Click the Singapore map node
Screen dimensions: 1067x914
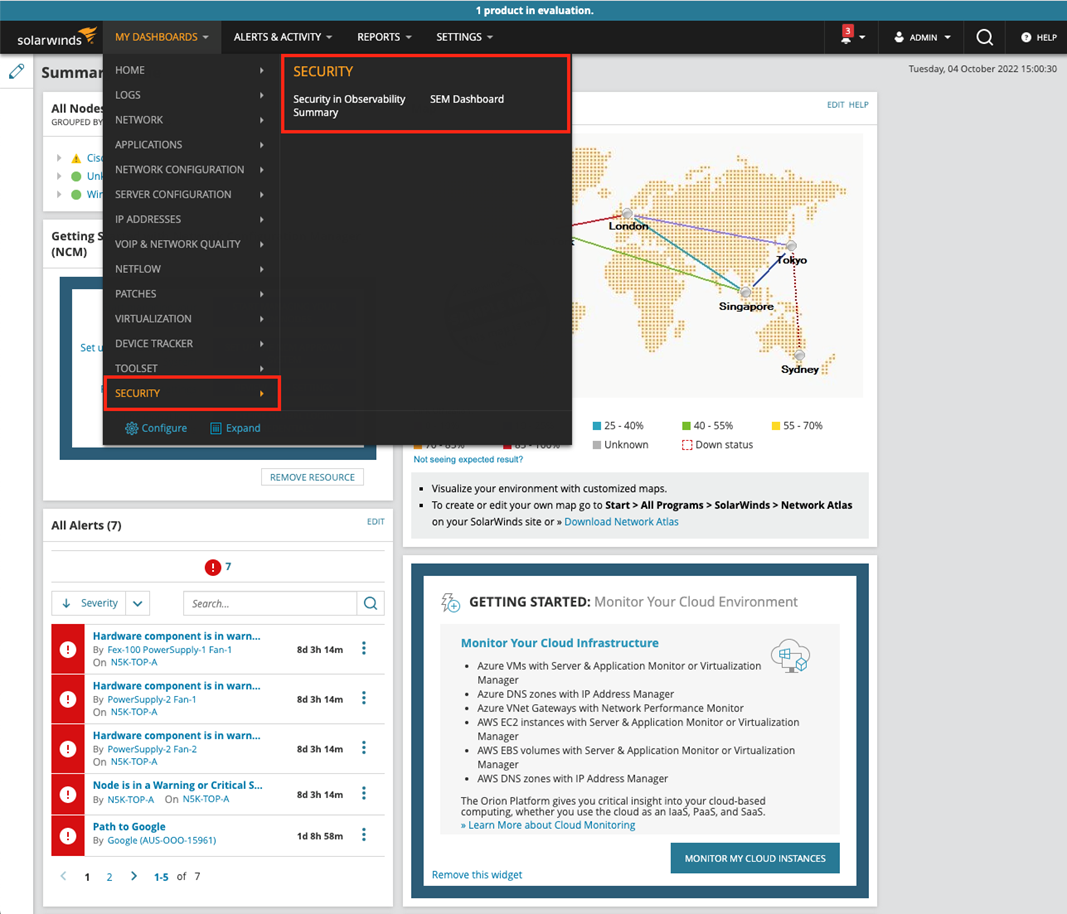coord(746,292)
